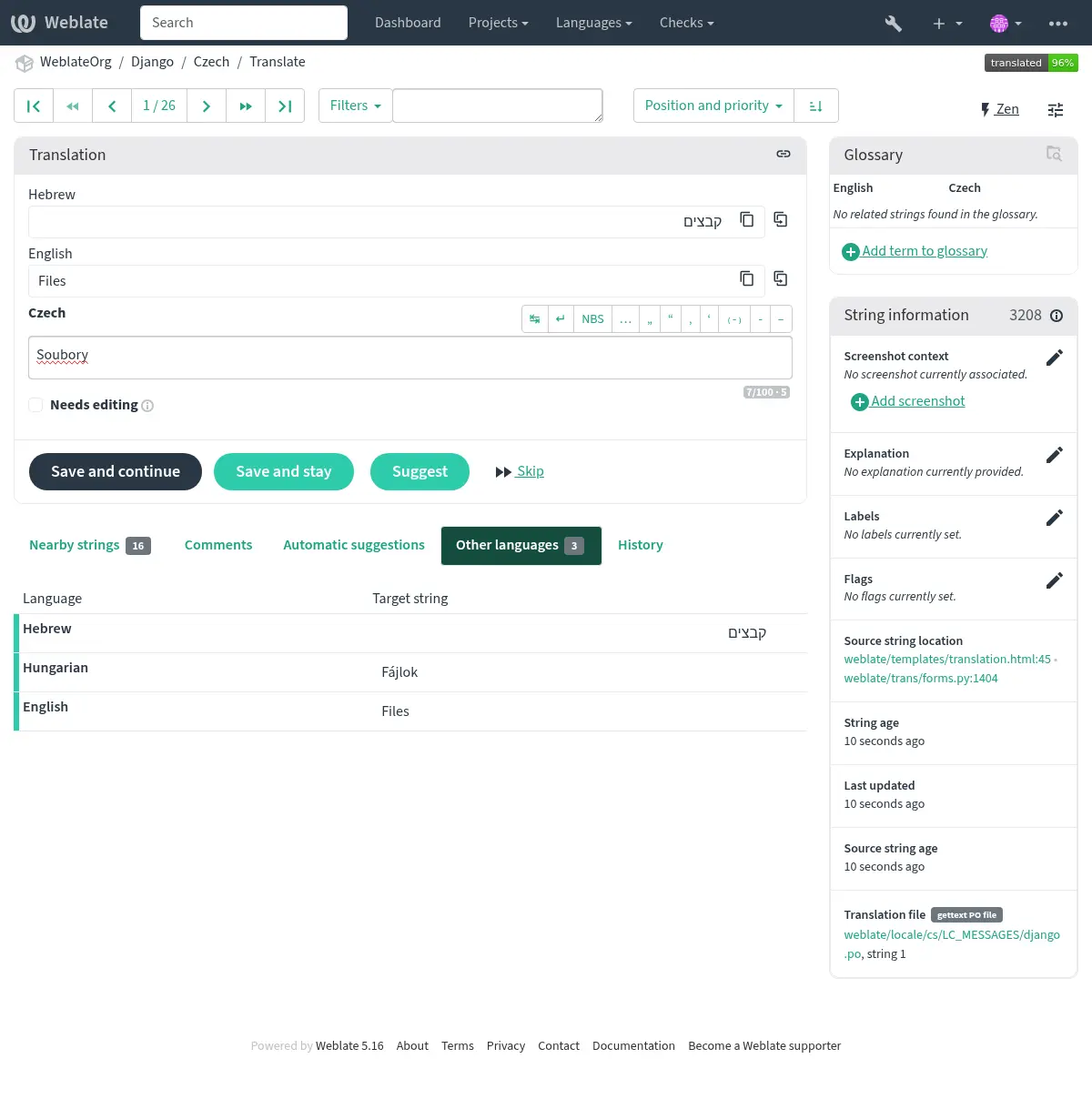
Task: Jump to the last string in navigation
Action: (285, 106)
